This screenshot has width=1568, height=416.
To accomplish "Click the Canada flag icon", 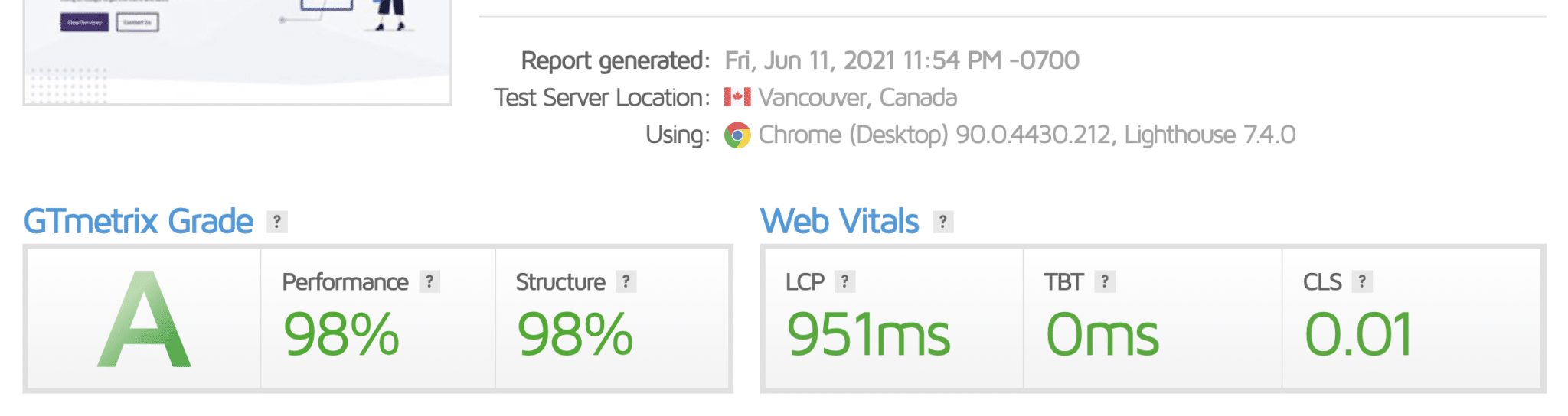I will tap(737, 97).
